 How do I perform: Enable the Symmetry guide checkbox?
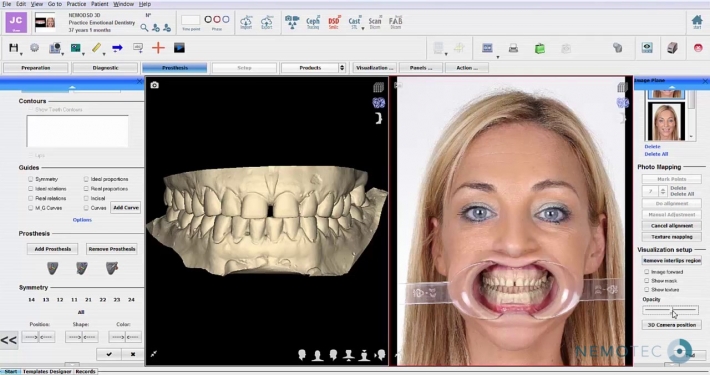tap(30, 179)
